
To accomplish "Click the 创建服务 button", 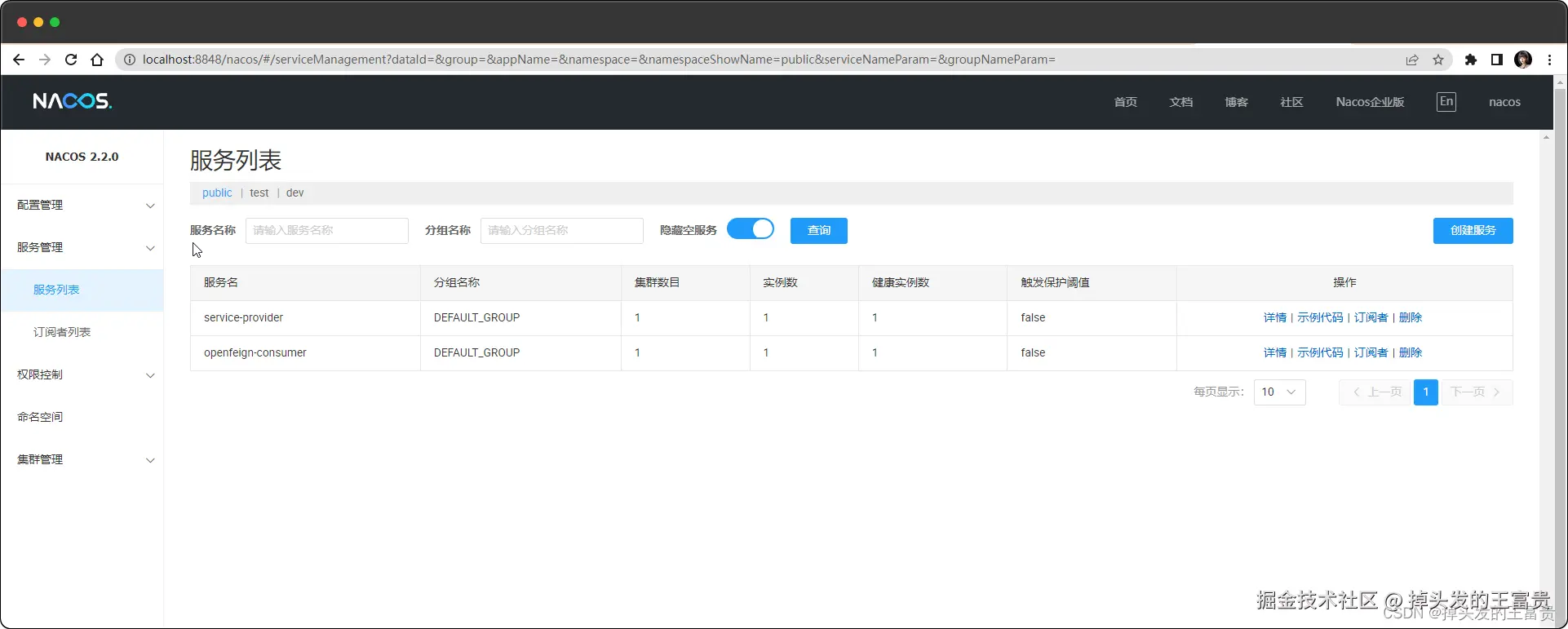I will click(x=1473, y=231).
